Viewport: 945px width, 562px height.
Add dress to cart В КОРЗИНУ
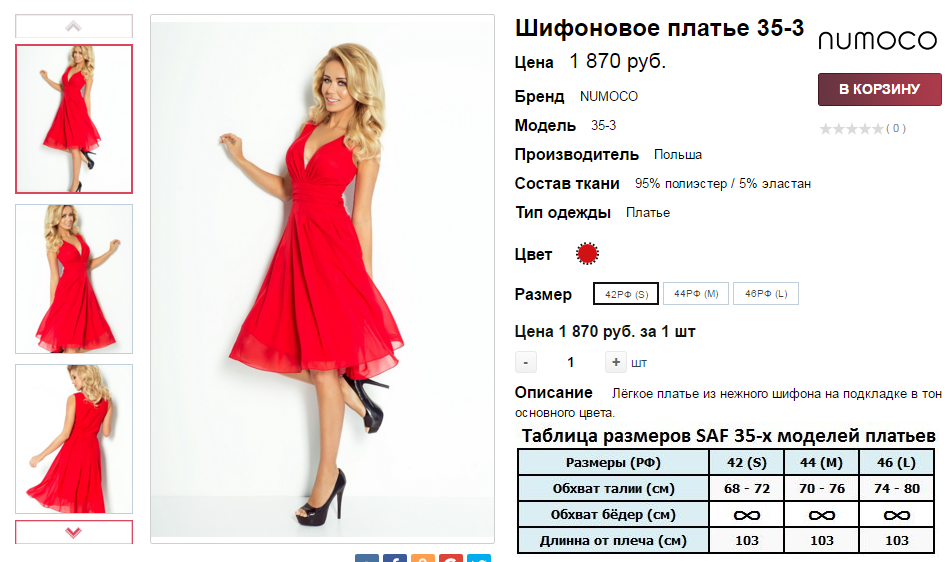pos(879,89)
